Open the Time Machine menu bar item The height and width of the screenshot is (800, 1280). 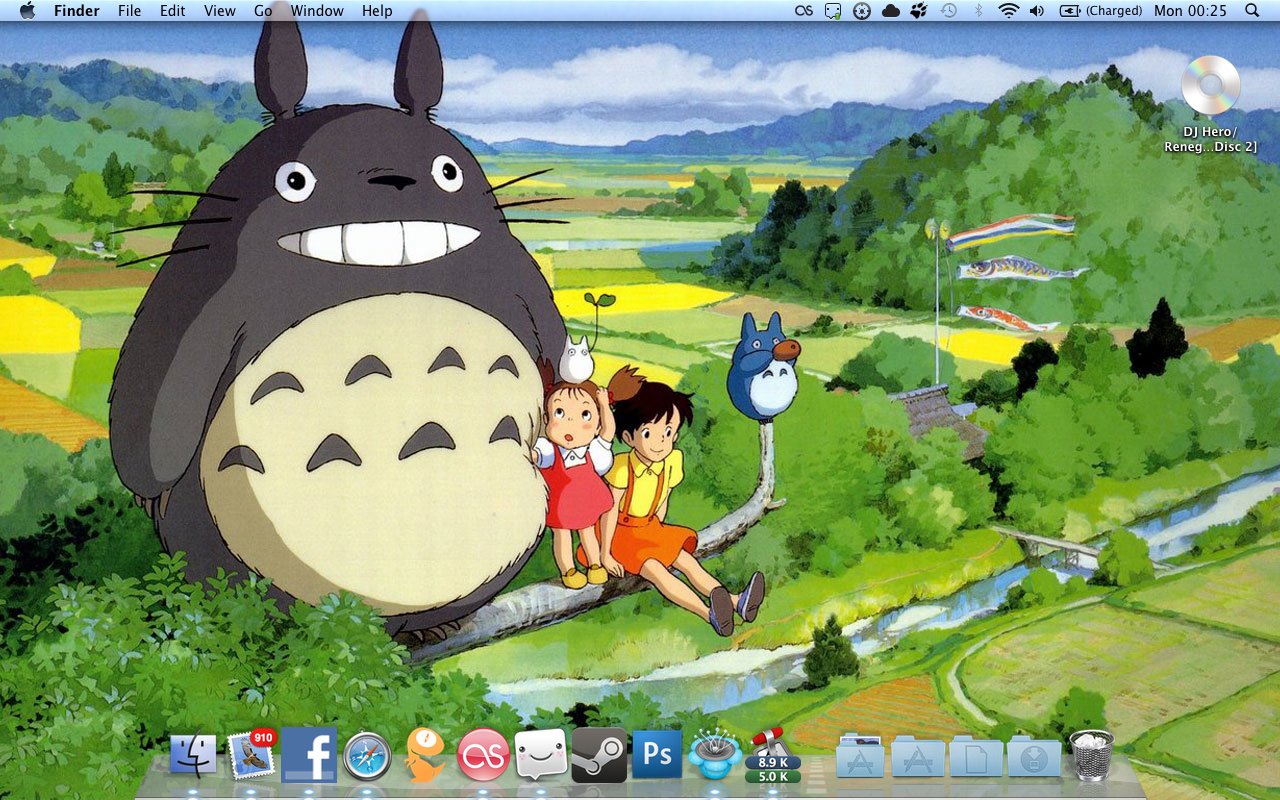point(948,11)
